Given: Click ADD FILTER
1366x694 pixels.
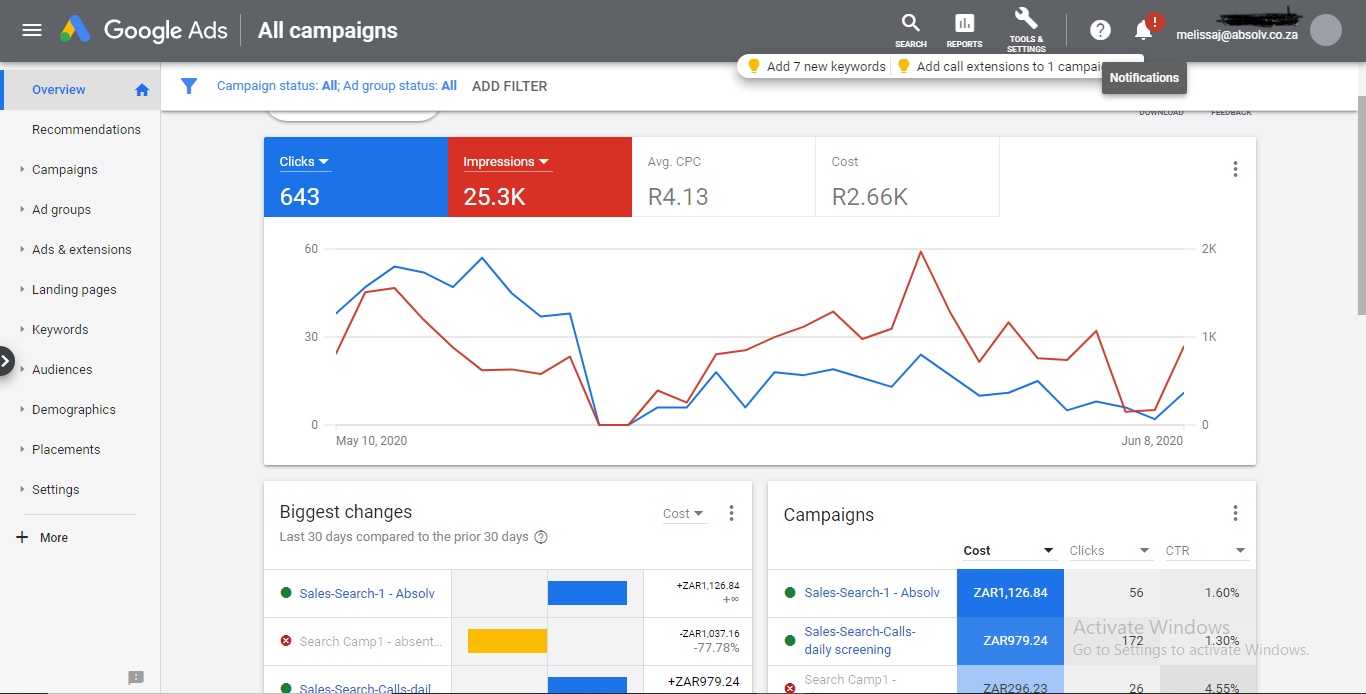Looking at the screenshot, I should tap(509, 86).
